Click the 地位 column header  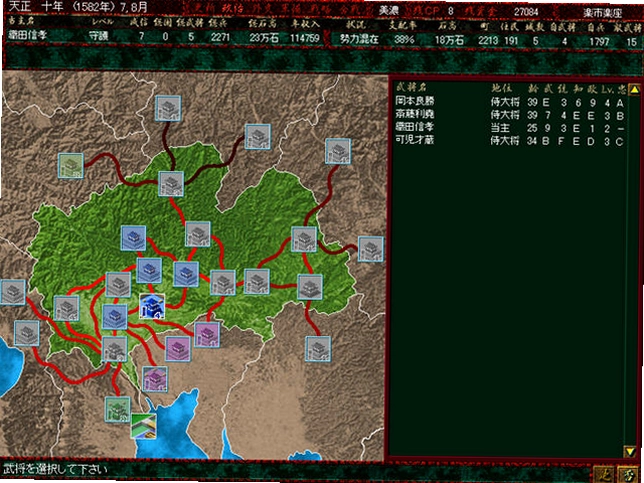pos(501,88)
